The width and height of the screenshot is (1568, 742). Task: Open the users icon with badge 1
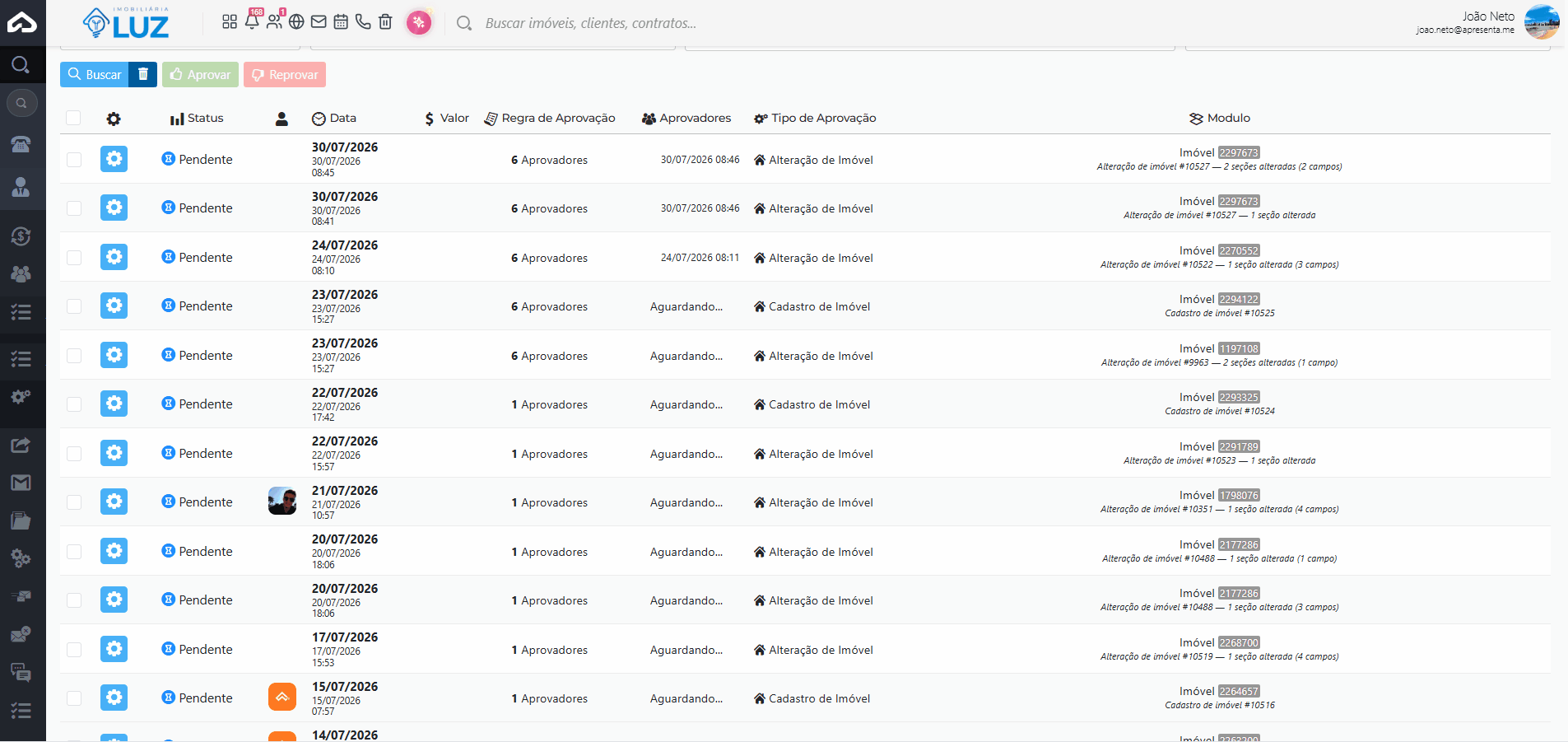[x=275, y=21]
